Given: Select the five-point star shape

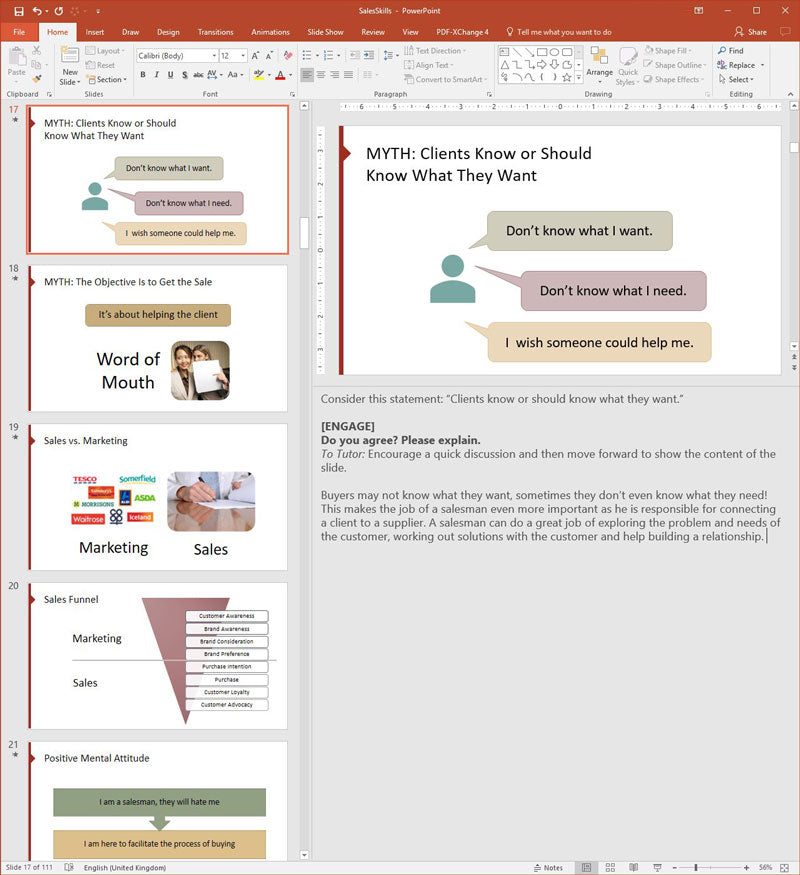Looking at the screenshot, I should point(567,78).
